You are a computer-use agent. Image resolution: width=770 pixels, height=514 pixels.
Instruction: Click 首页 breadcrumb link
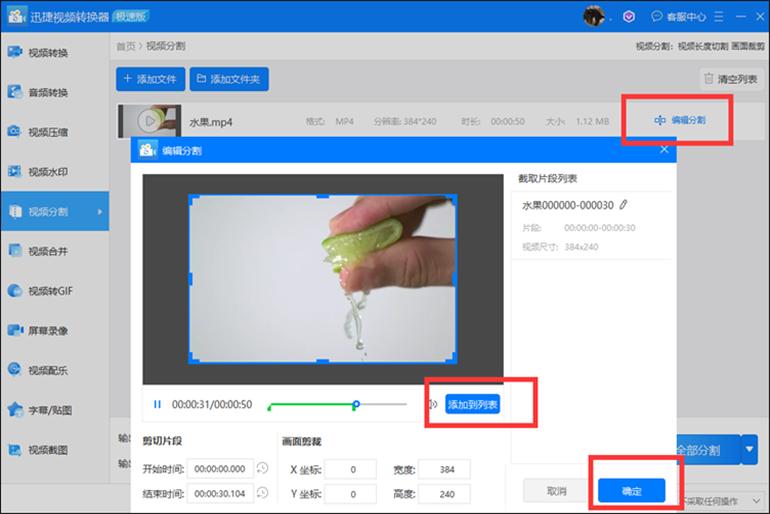pyautogui.click(x=125, y=46)
